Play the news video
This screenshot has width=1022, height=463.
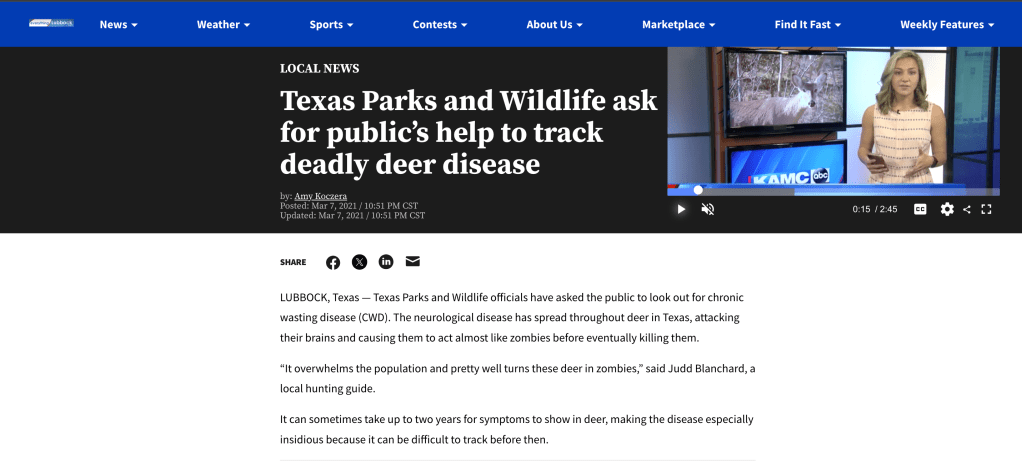[681, 209]
